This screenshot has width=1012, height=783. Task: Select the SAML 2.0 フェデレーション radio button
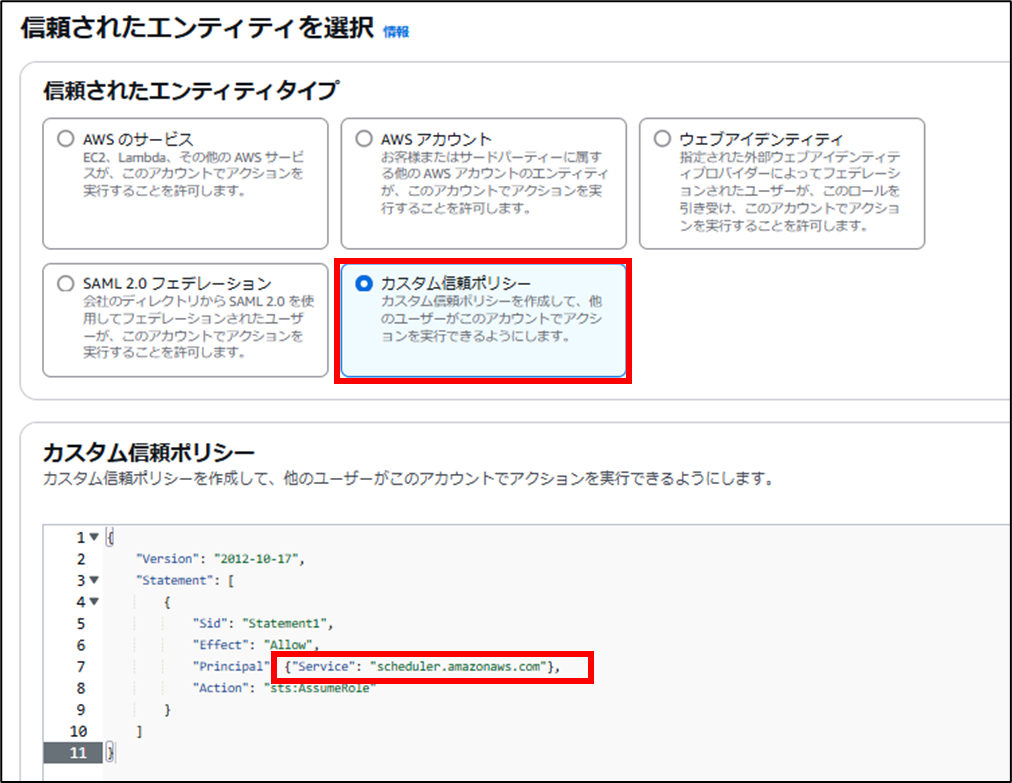(66, 283)
